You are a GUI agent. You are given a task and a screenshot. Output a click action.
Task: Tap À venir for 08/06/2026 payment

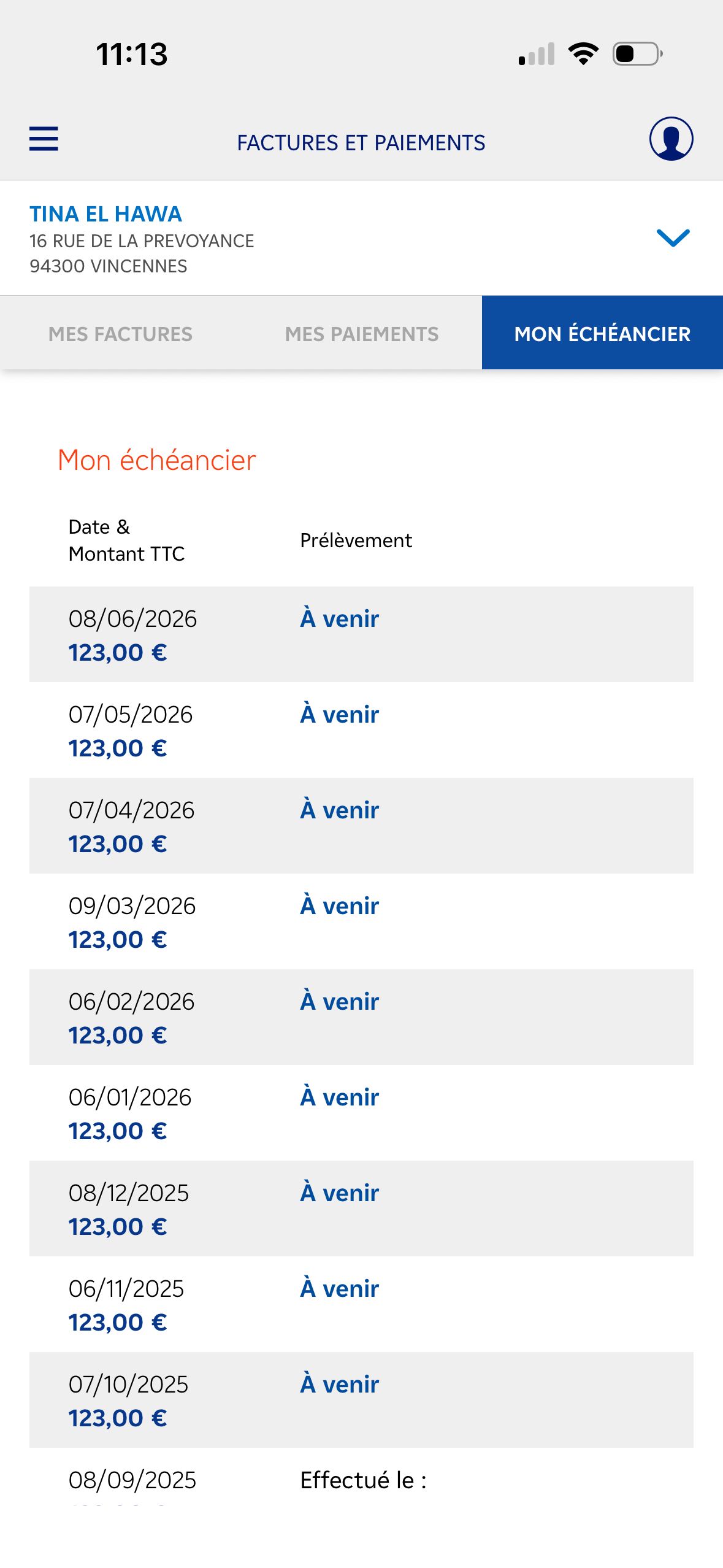[x=339, y=618]
